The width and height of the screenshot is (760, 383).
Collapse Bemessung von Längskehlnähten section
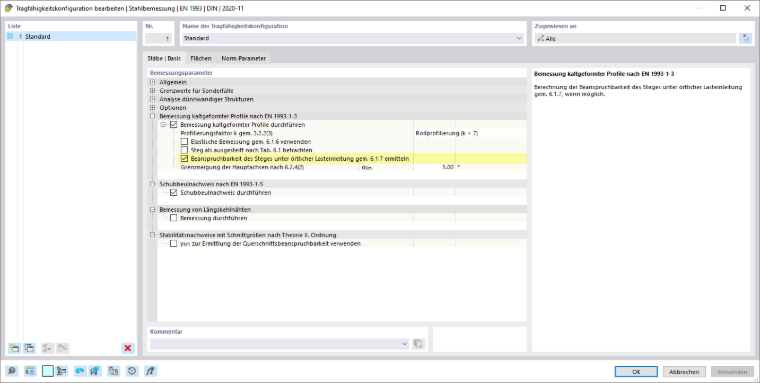pyautogui.click(x=153, y=209)
